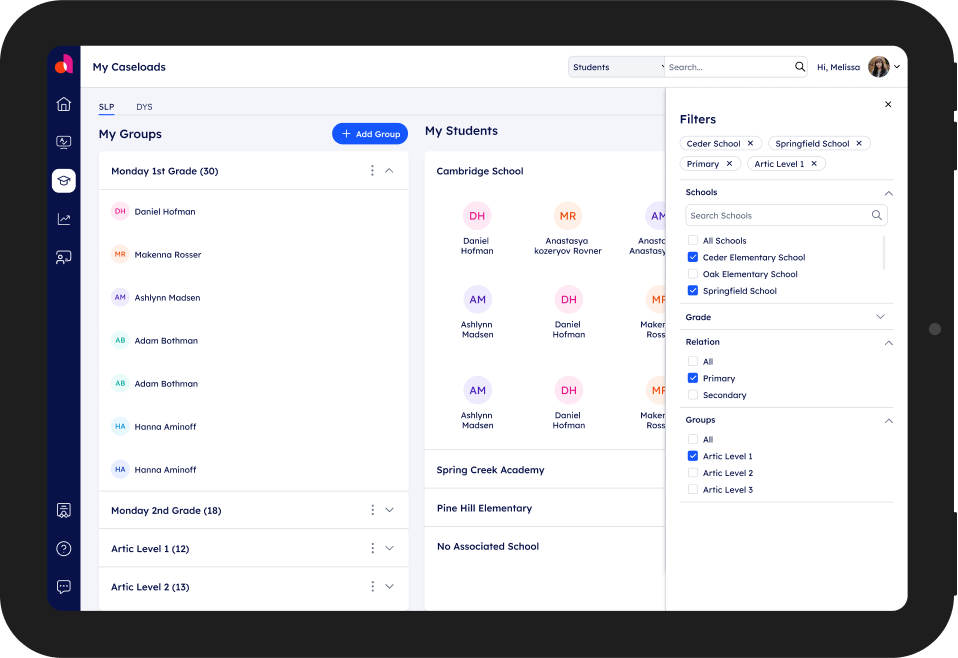Select the SLP tab

tap(106, 107)
